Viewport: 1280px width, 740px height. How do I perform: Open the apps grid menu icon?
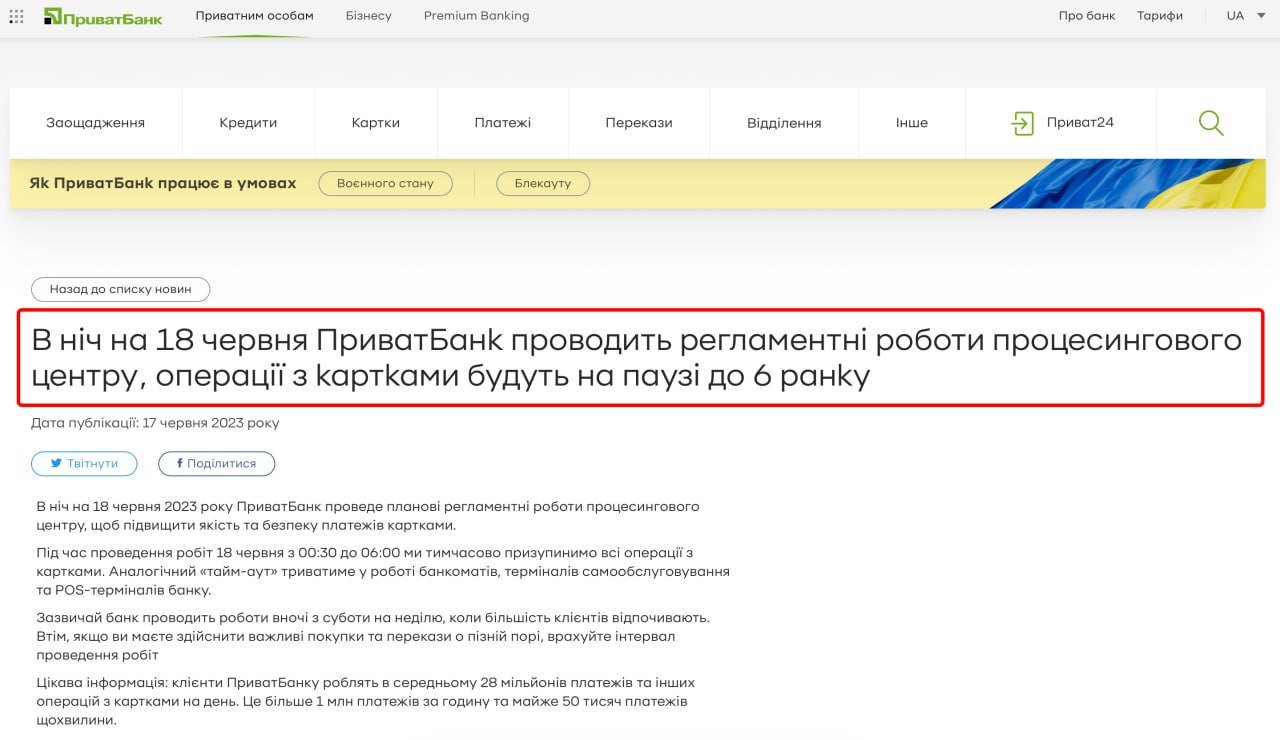(16, 16)
